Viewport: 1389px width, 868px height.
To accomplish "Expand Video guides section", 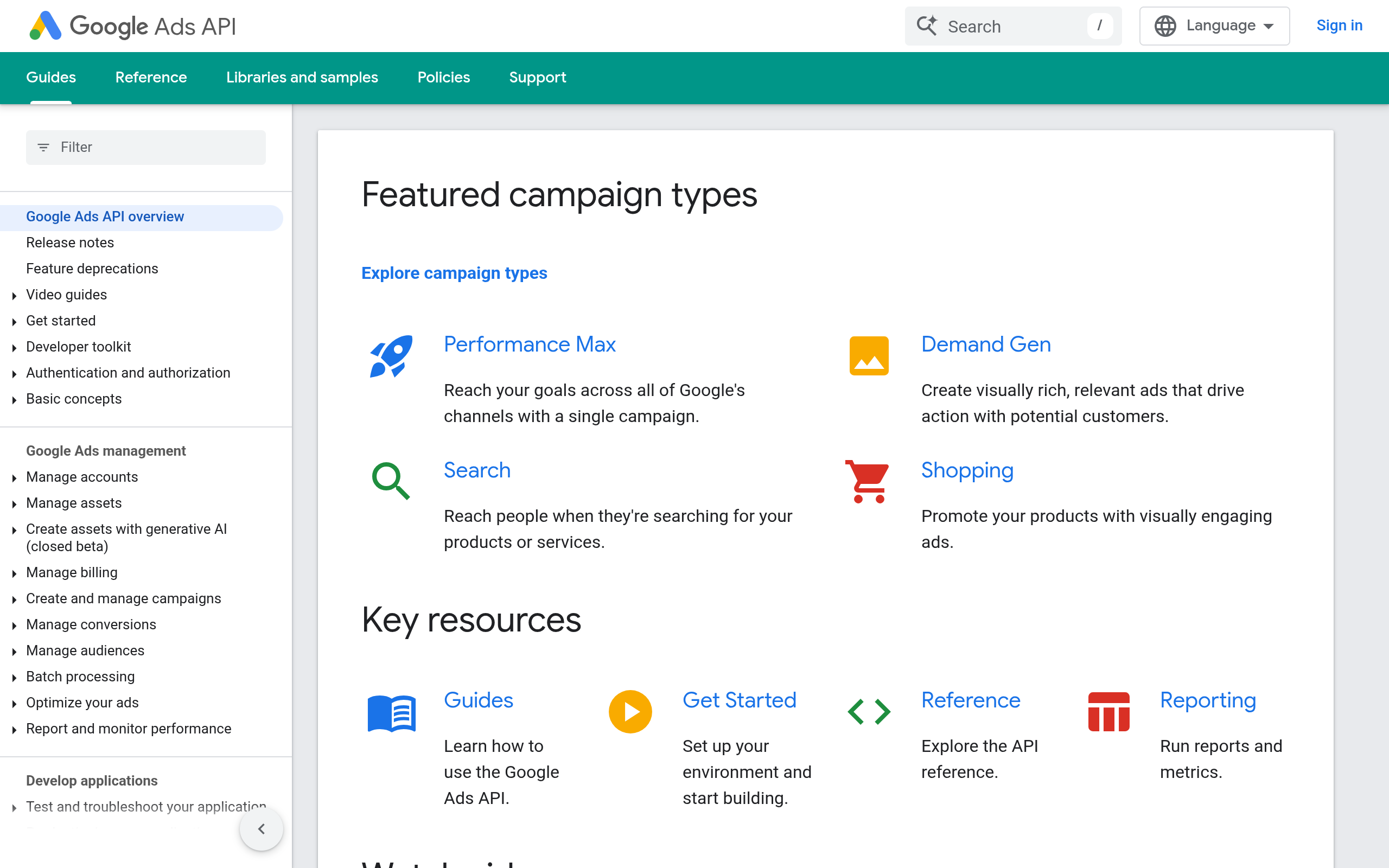I will tap(14, 296).
